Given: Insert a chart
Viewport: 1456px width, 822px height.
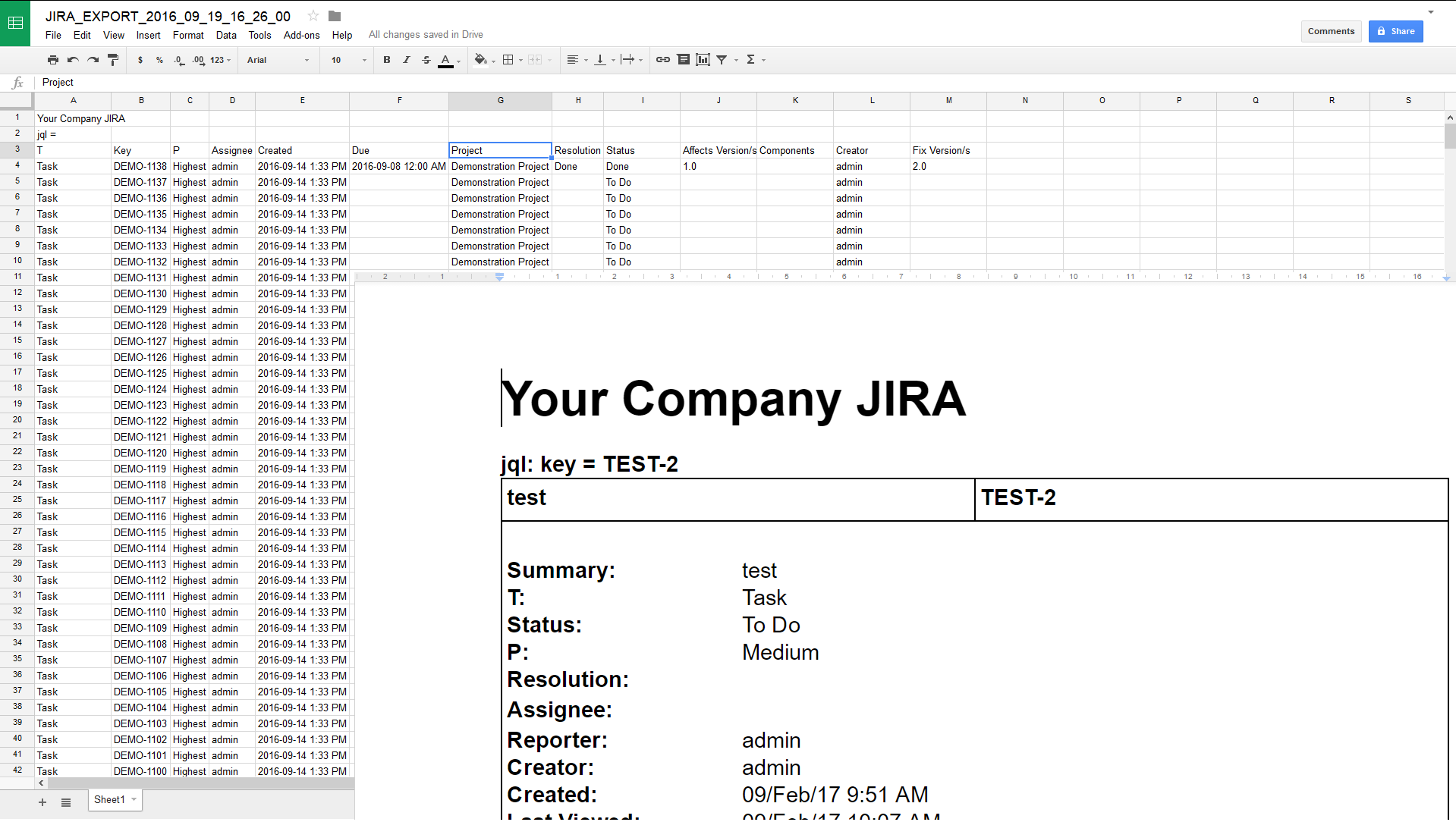Looking at the screenshot, I should coord(703,60).
